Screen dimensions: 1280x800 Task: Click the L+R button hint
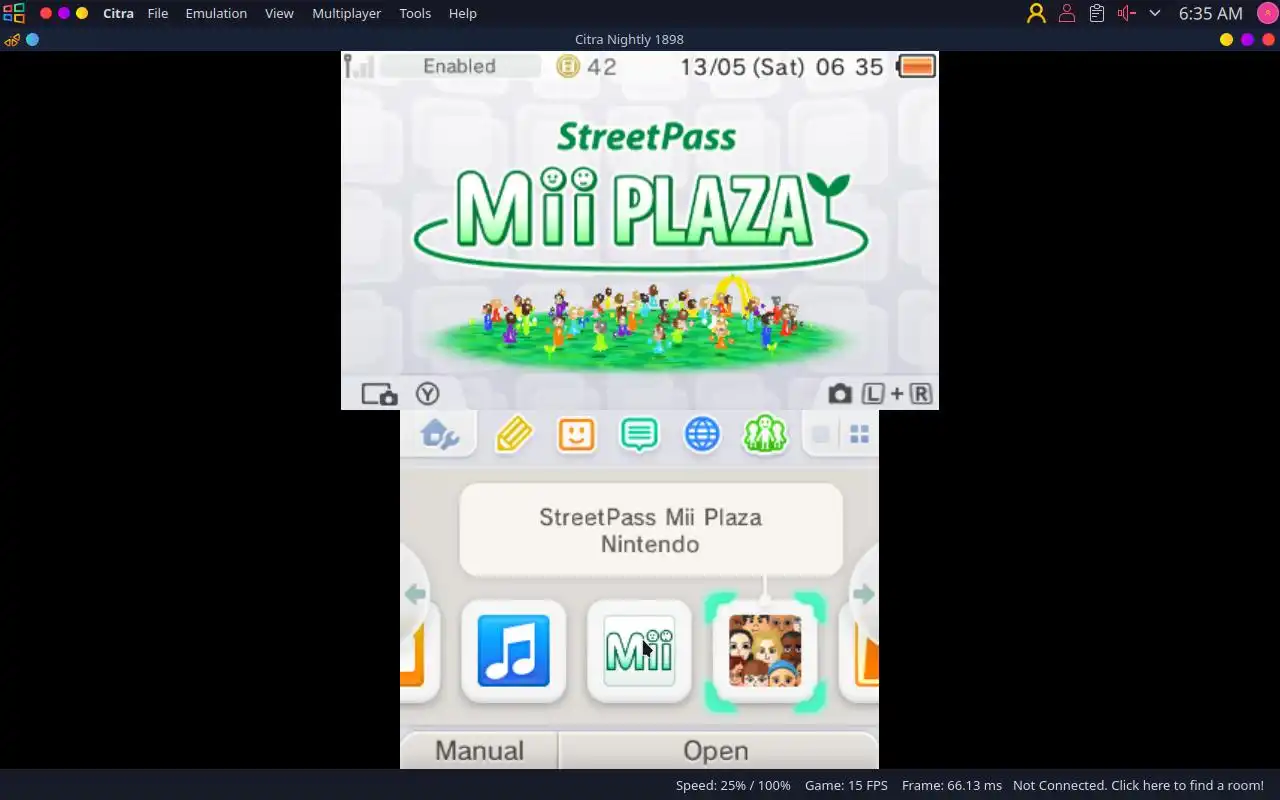(x=897, y=394)
